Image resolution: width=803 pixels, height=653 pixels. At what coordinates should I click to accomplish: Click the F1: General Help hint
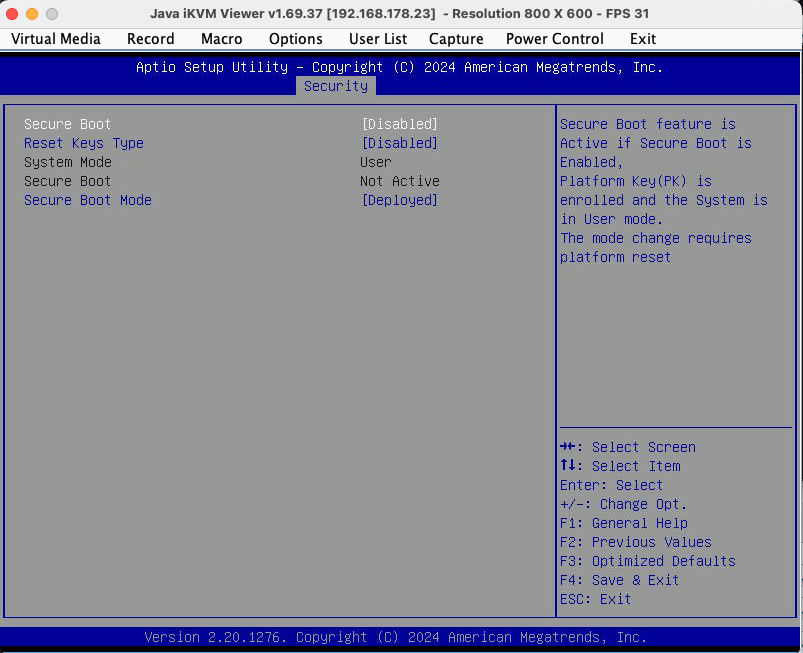click(x=624, y=523)
